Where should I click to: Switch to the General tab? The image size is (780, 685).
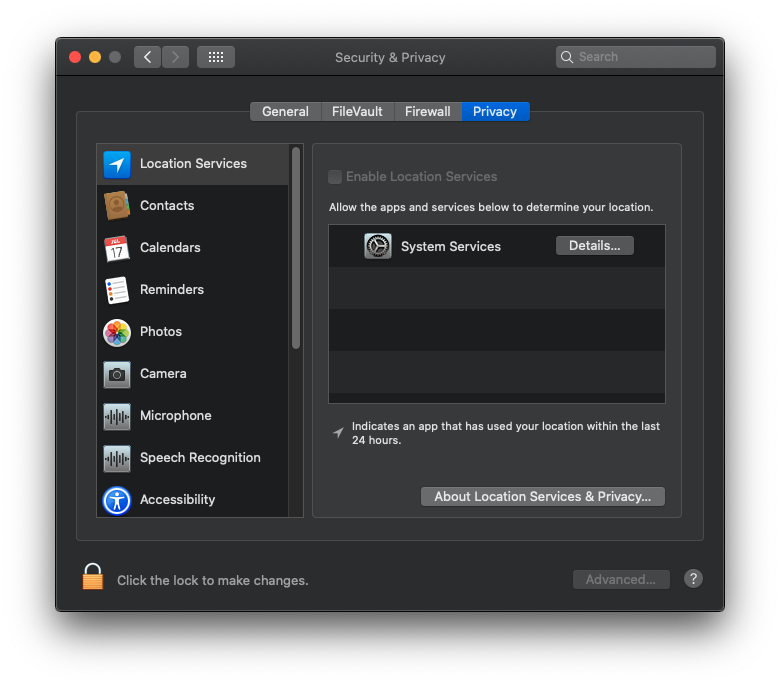286,111
